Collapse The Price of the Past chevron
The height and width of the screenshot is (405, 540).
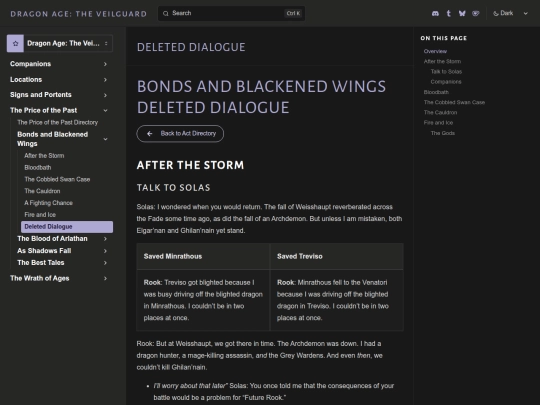pyautogui.click(x=105, y=111)
